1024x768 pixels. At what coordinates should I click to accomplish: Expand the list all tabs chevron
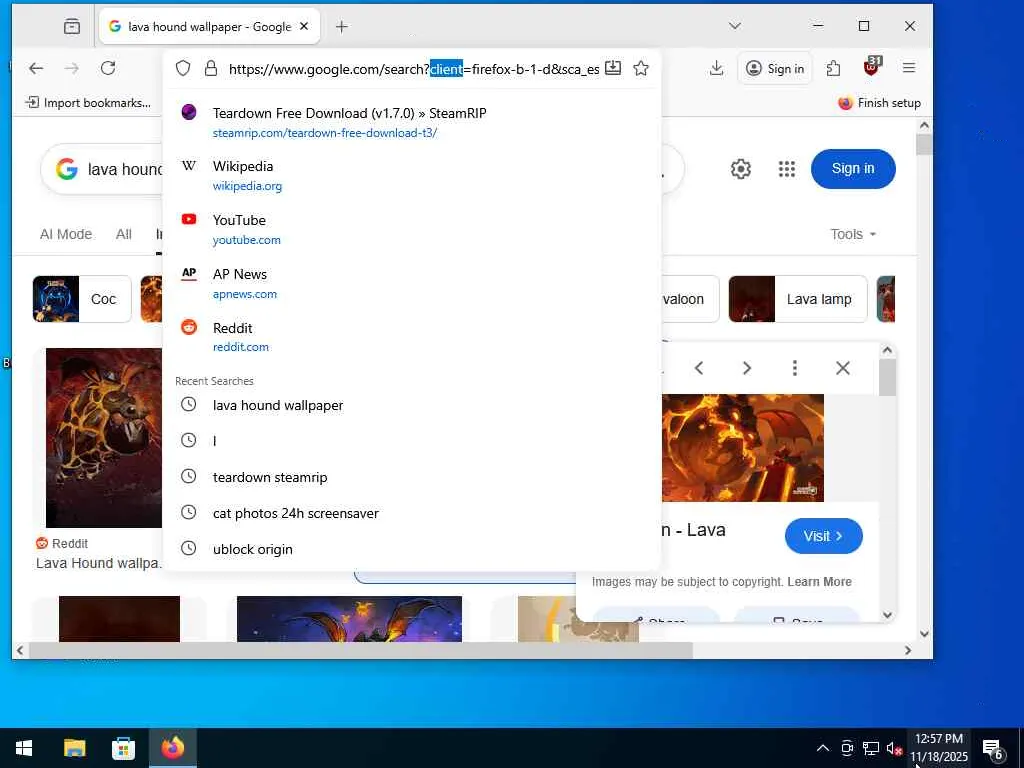tap(735, 26)
